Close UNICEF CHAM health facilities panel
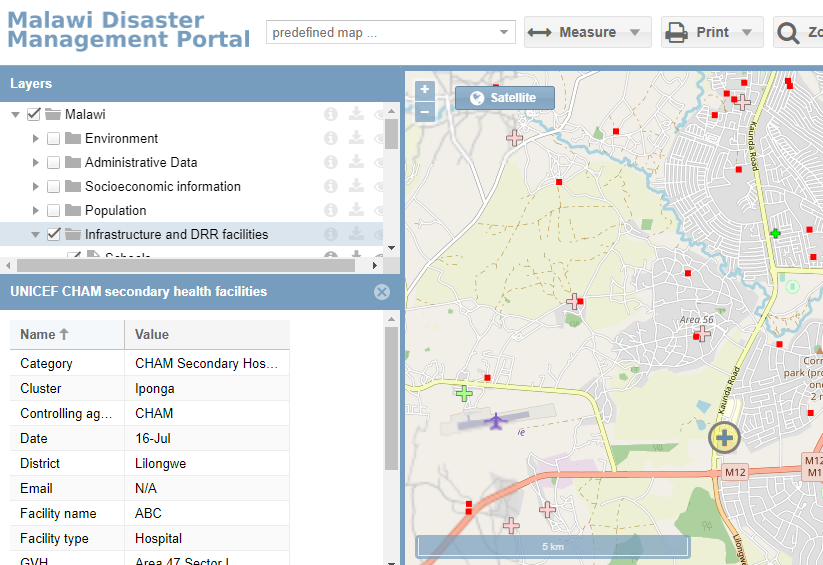Screen dimensions: 823x565 382,292
